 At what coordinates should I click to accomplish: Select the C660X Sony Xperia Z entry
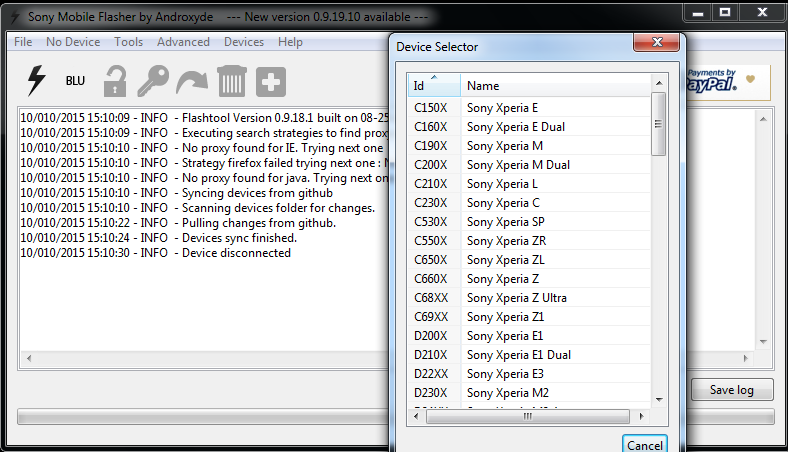(x=529, y=279)
